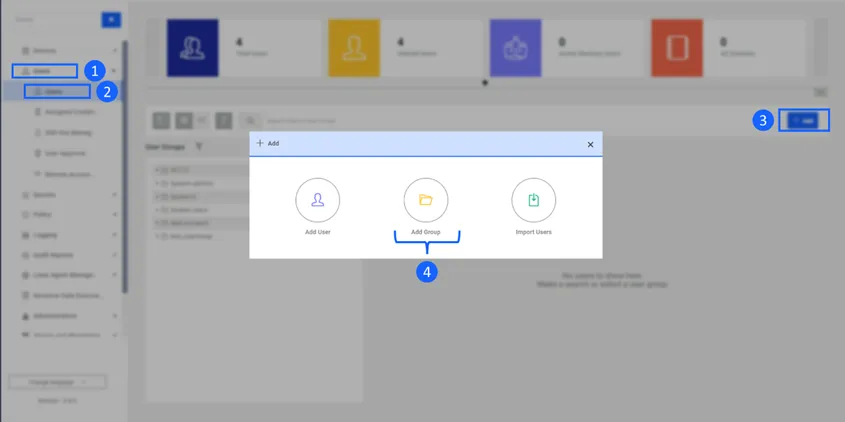Viewport: 845px width, 422px height.
Task: Choose the Import Users option
Action: coord(534,207)
